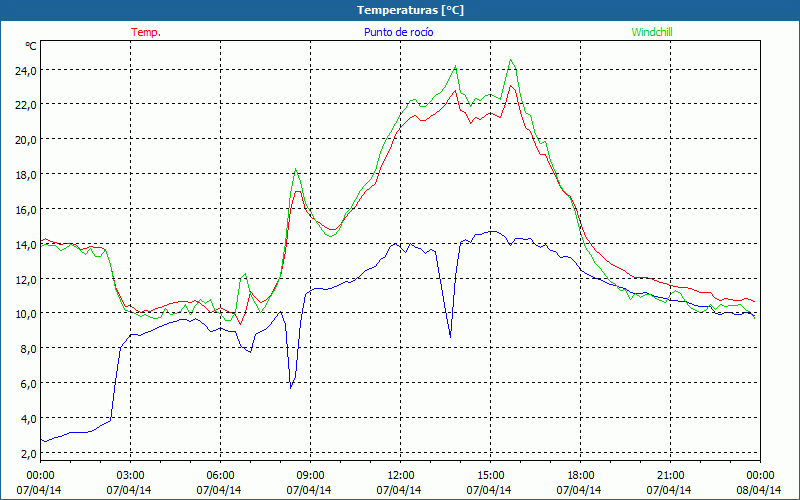This screenshot has width=800, height=500.
Task: Click the dew point minimum near 08:20
Action: tap(291, 388)
